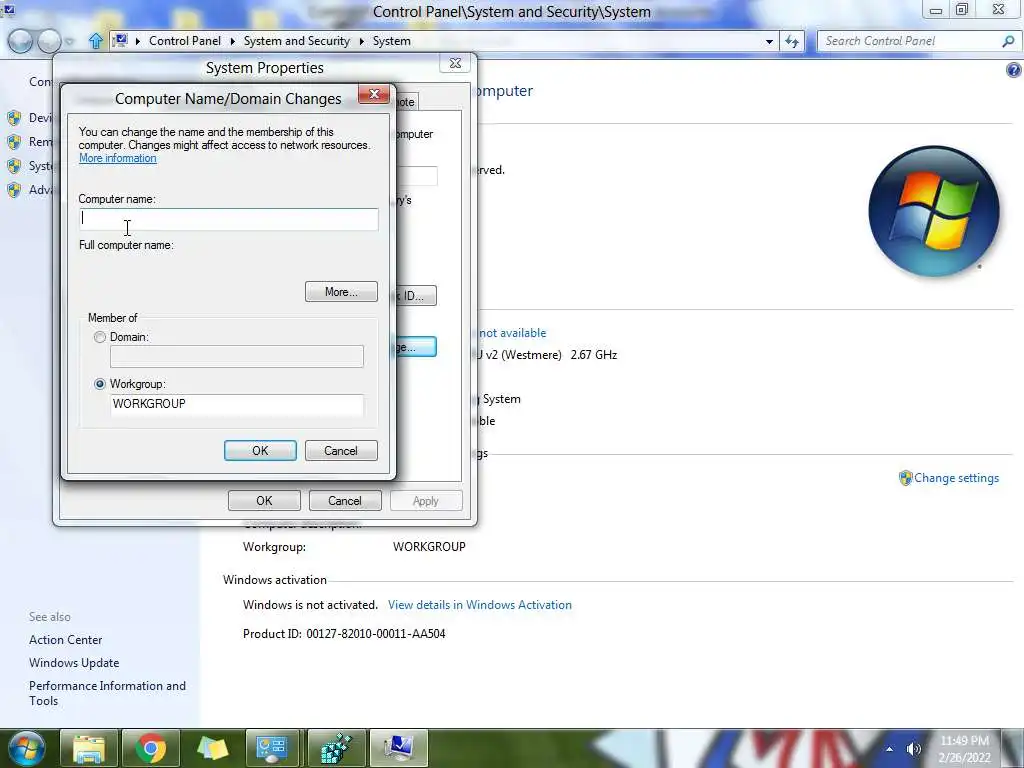This screenshot has width=1024, height=768.
Task: Click the Control Panel breadcrumb
Action: [185, 40]
